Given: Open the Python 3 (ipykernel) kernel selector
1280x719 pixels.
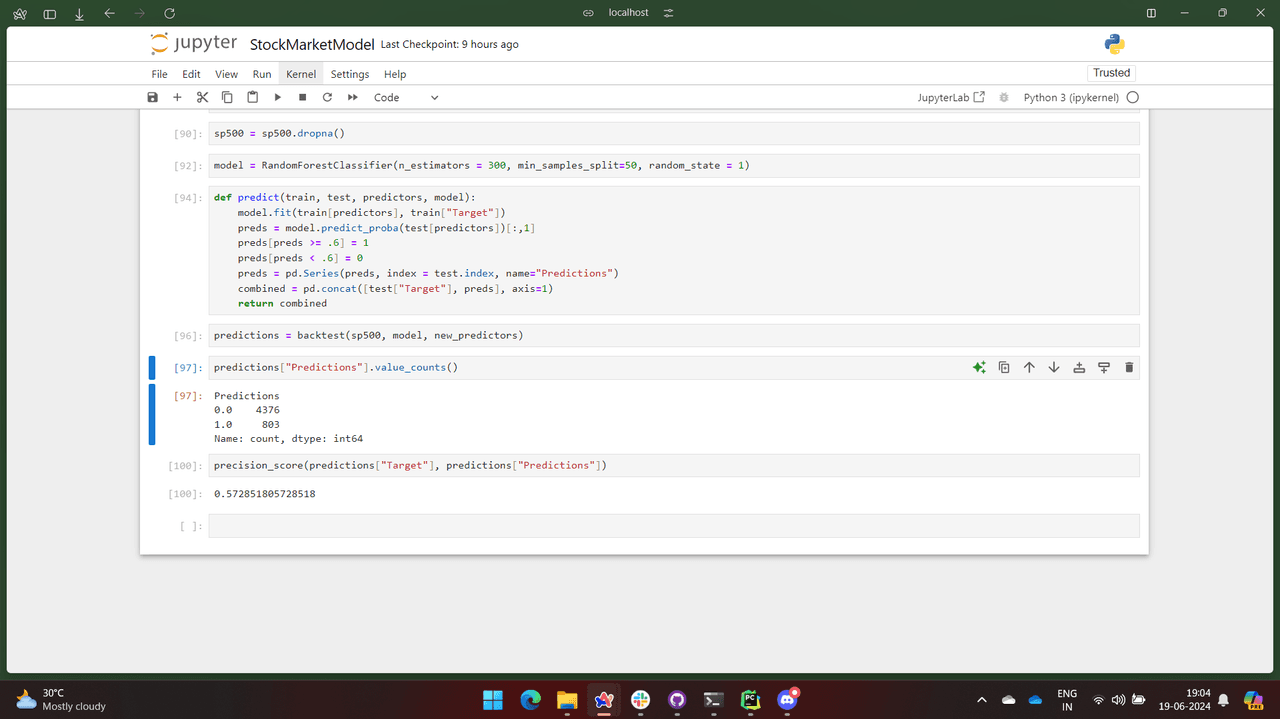Looking at the screenshot, I should 1070,97.
